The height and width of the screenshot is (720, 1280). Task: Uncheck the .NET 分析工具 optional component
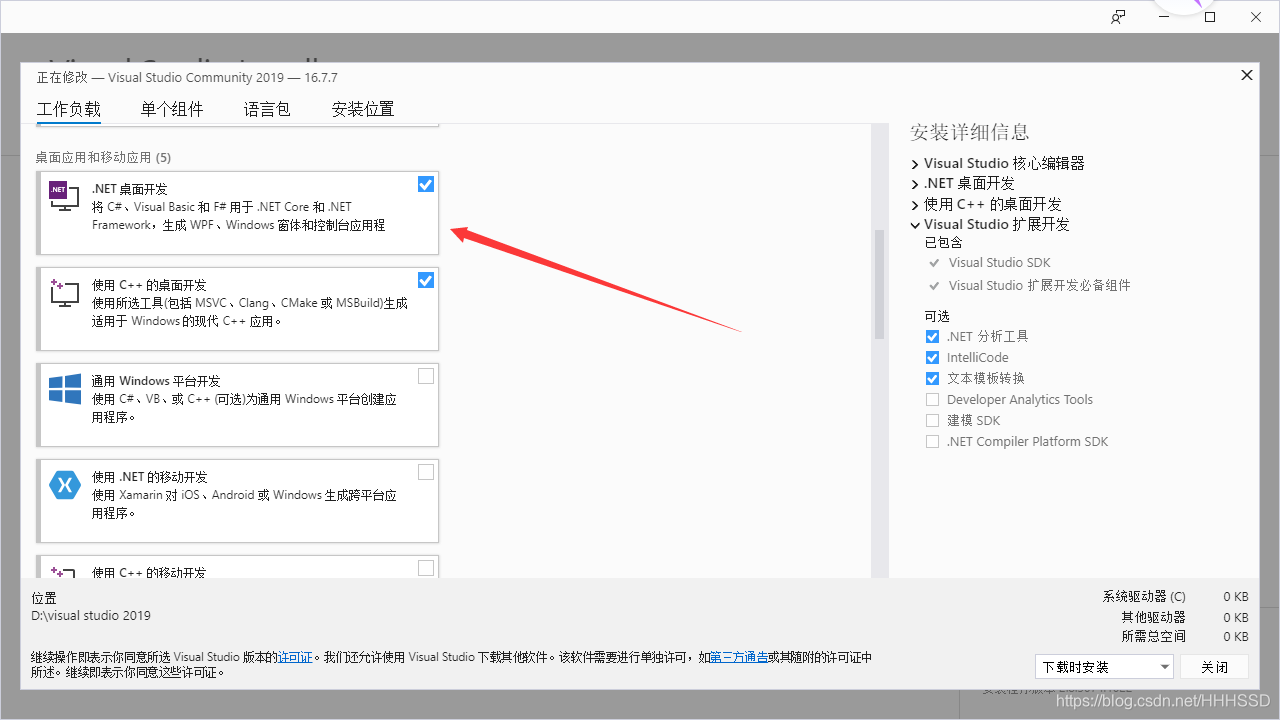932,336
